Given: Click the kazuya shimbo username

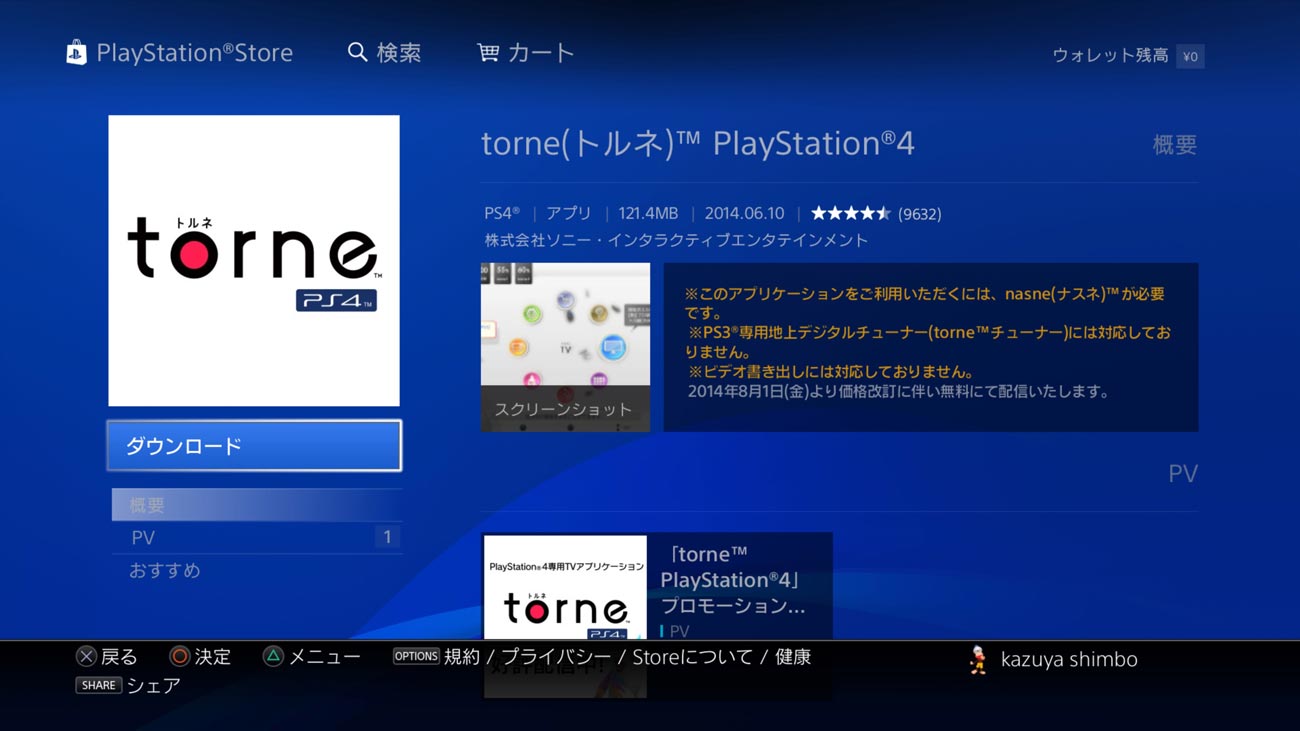Looking at the screenshot, I should [x=1069, y=660].
